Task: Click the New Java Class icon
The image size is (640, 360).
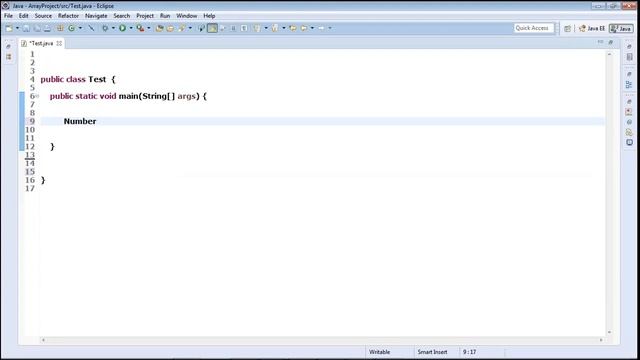Action: pos(71,28)
